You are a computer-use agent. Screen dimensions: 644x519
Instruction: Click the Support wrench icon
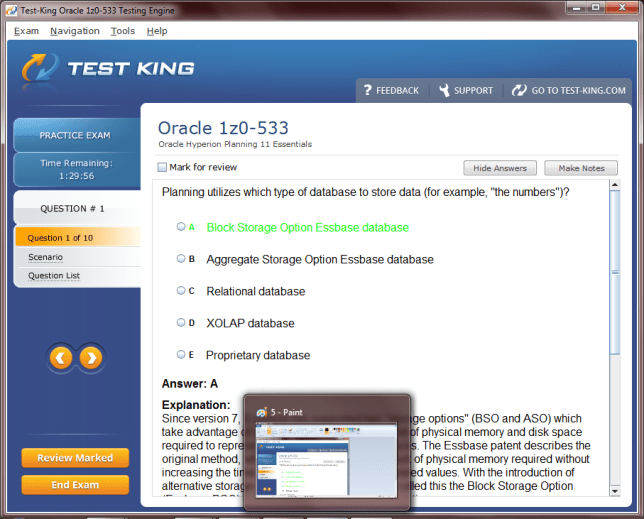[444, 90]
